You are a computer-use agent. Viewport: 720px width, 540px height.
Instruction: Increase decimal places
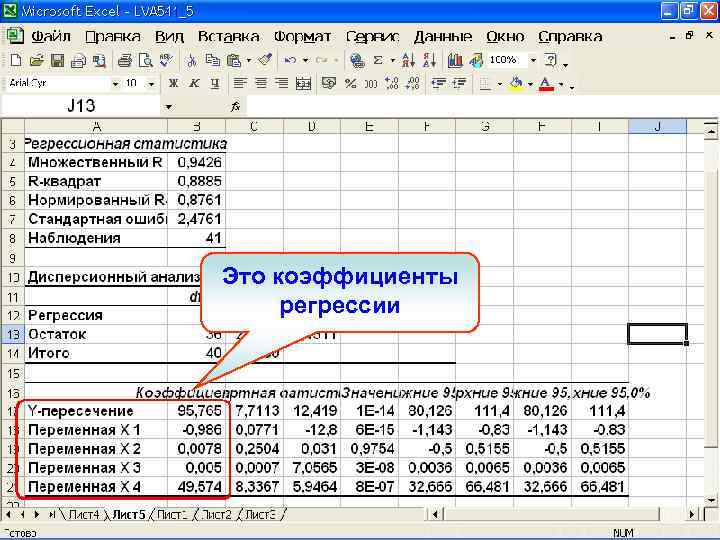coord(392,83)
